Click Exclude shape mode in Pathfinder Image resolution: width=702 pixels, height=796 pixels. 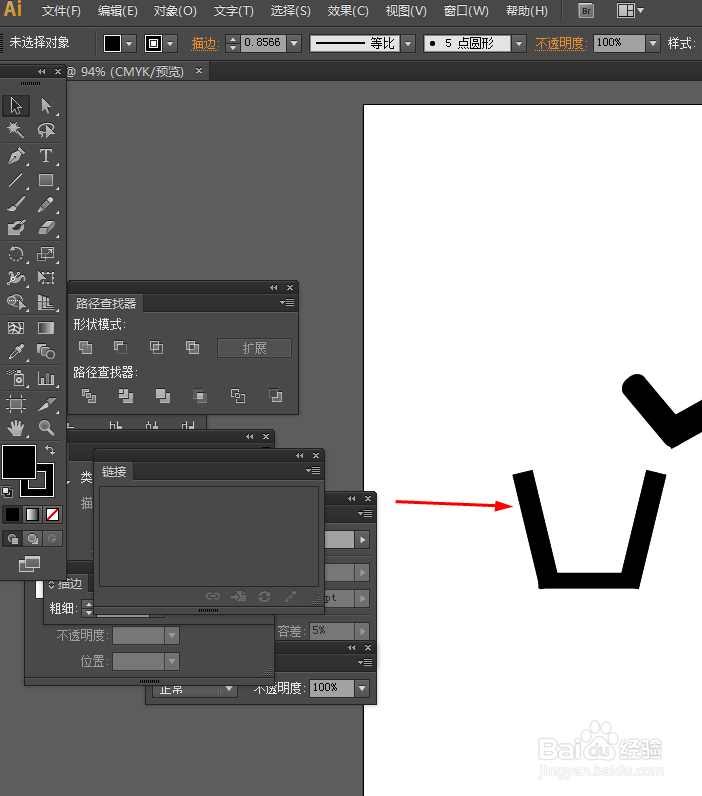pos(192,348)
